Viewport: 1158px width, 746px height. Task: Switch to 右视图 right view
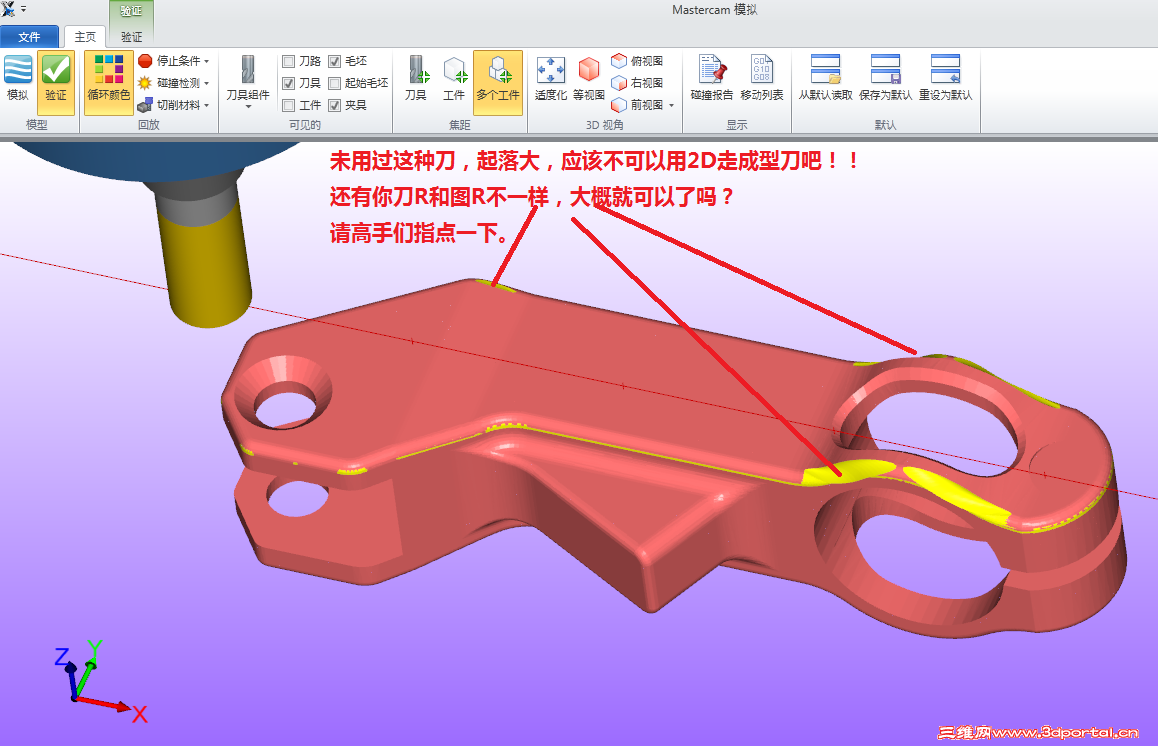[x=637, y=83]
